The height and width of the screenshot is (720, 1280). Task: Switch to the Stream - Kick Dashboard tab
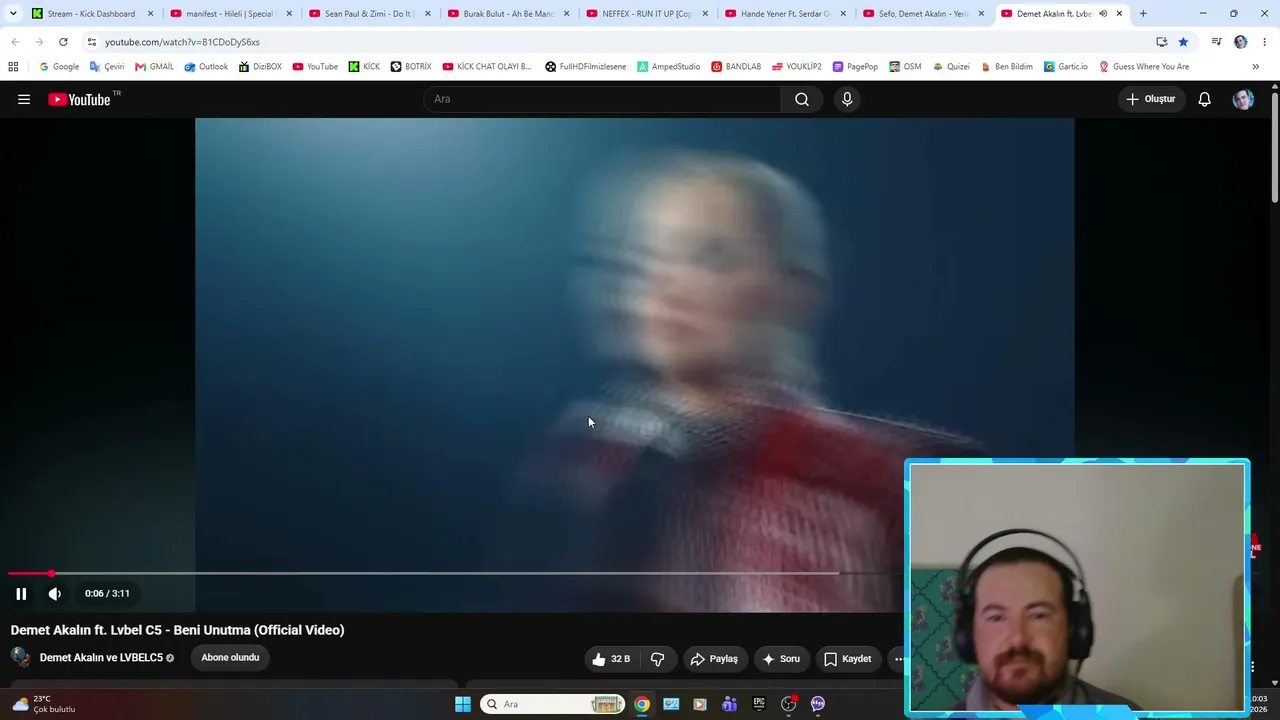click(91, 14)
